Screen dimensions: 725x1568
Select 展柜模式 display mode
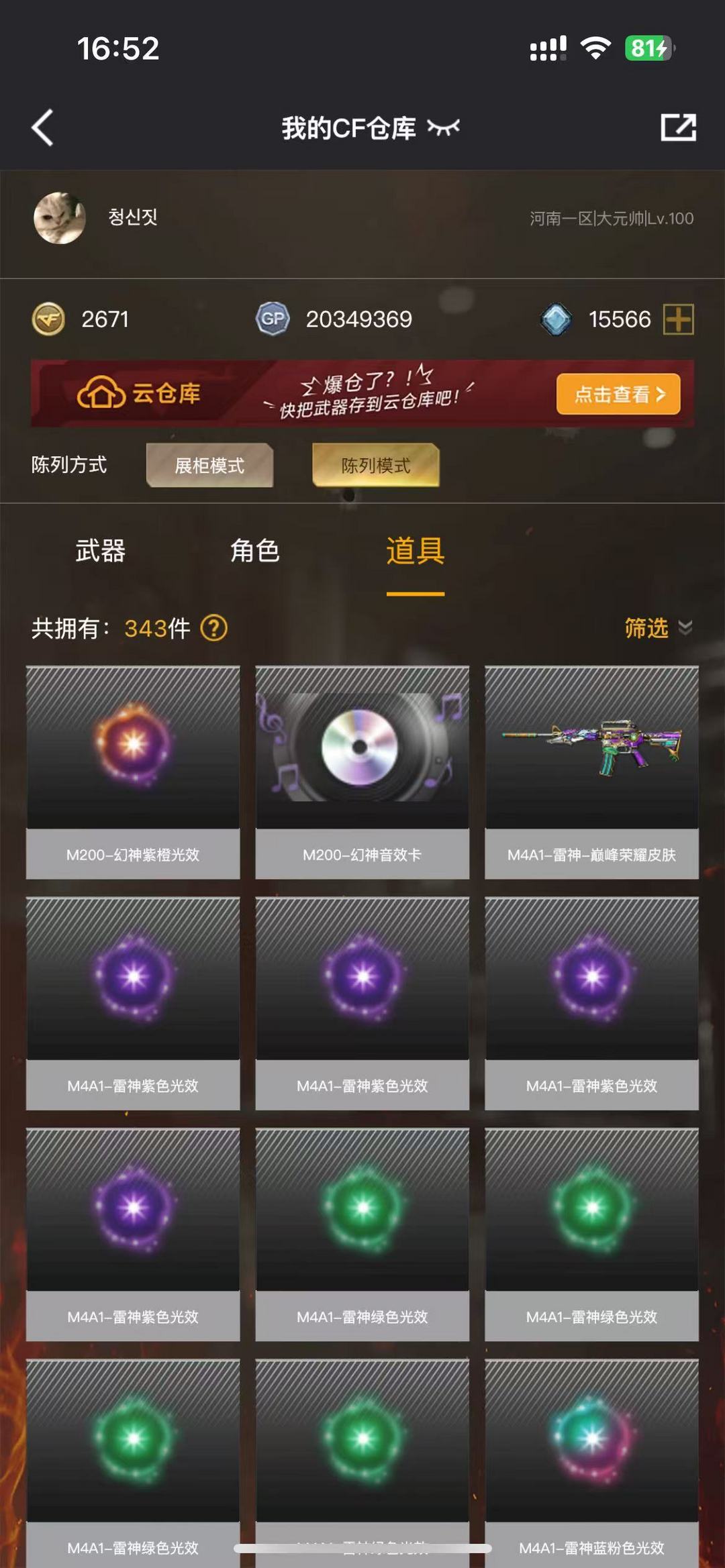pyautogui.click(x=209, y=465)
